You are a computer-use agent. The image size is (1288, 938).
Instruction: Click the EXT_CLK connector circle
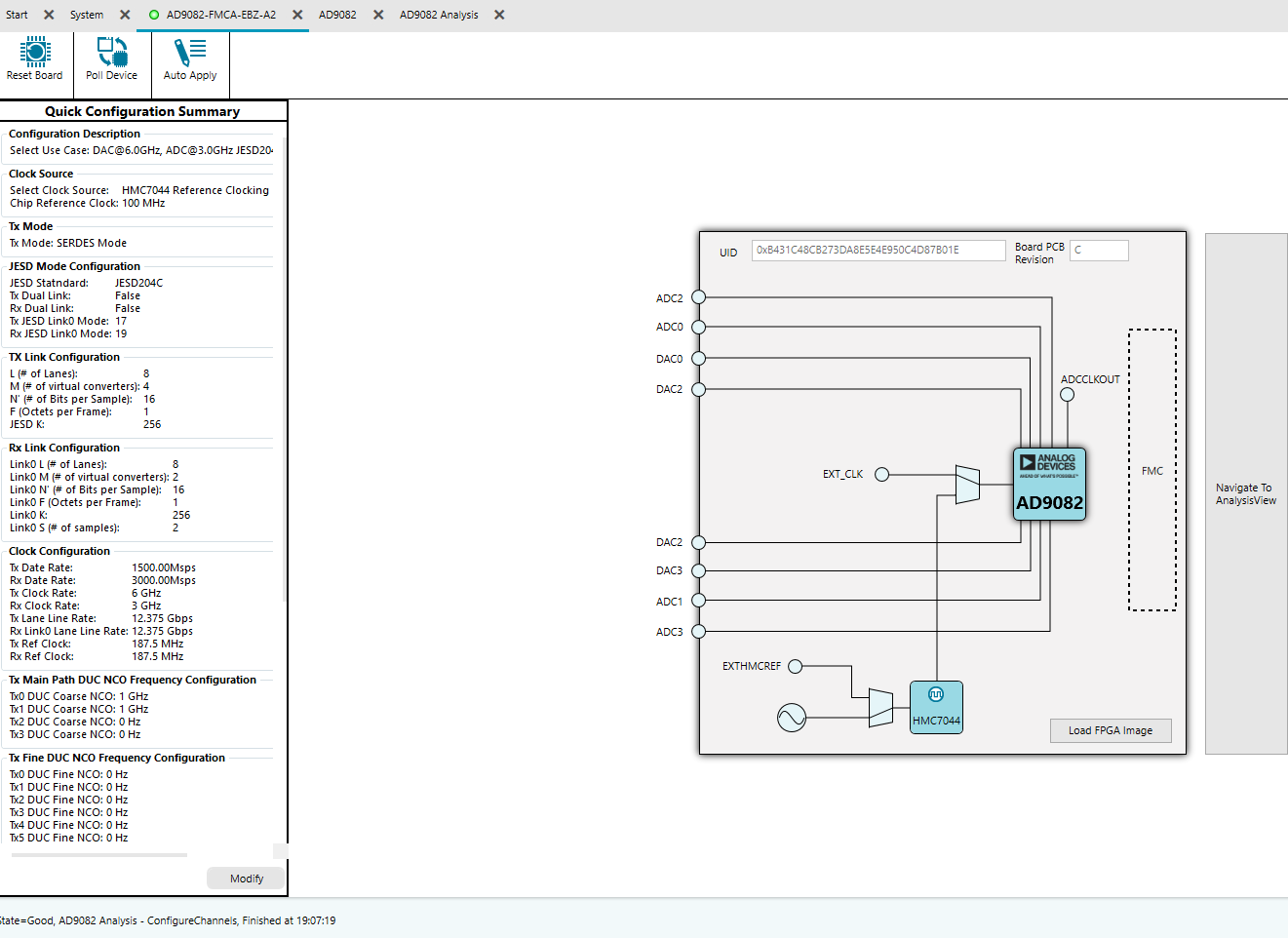[x=881, y=475]
